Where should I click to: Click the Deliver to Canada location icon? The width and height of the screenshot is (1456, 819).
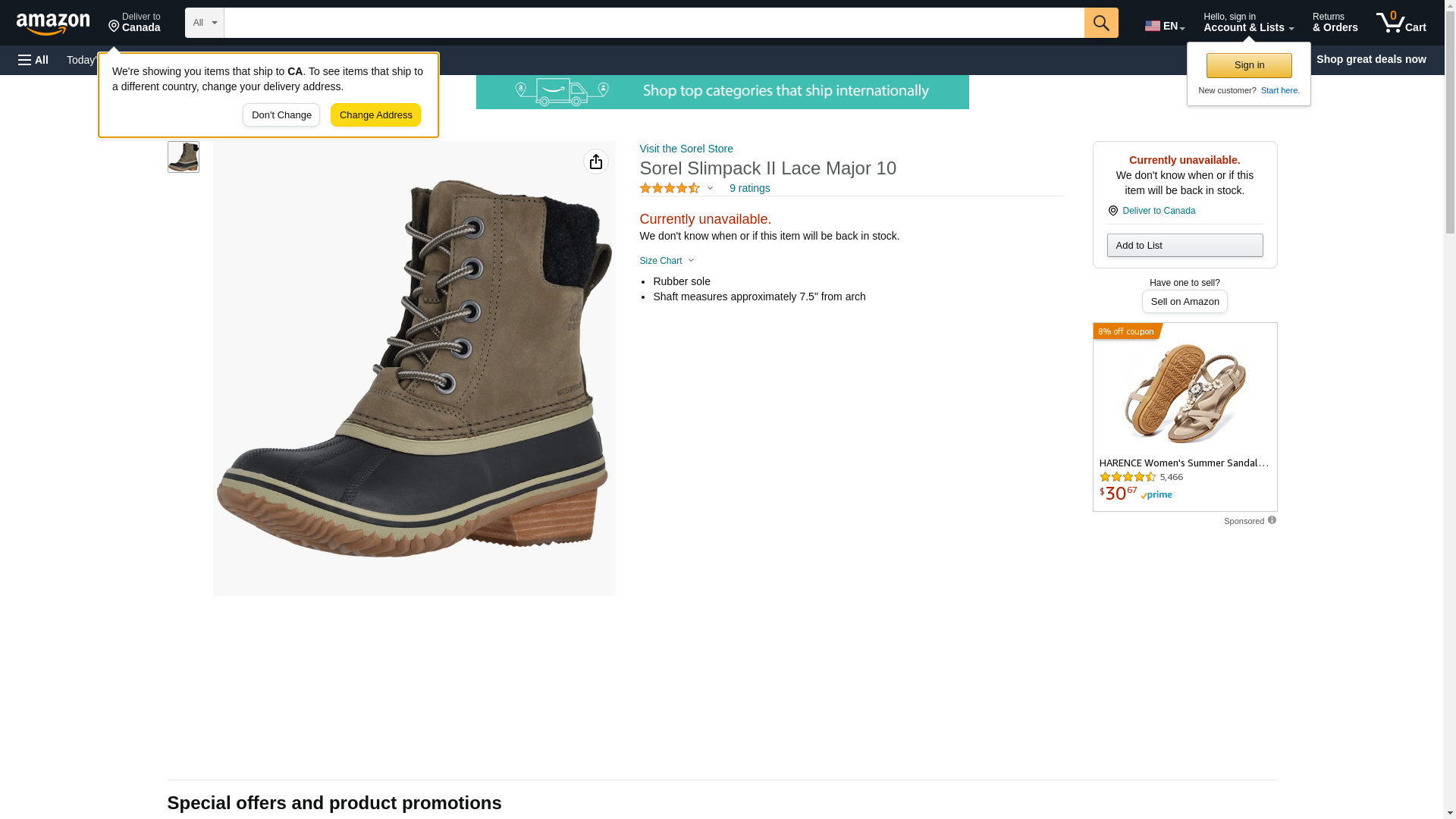(1112, 211)
